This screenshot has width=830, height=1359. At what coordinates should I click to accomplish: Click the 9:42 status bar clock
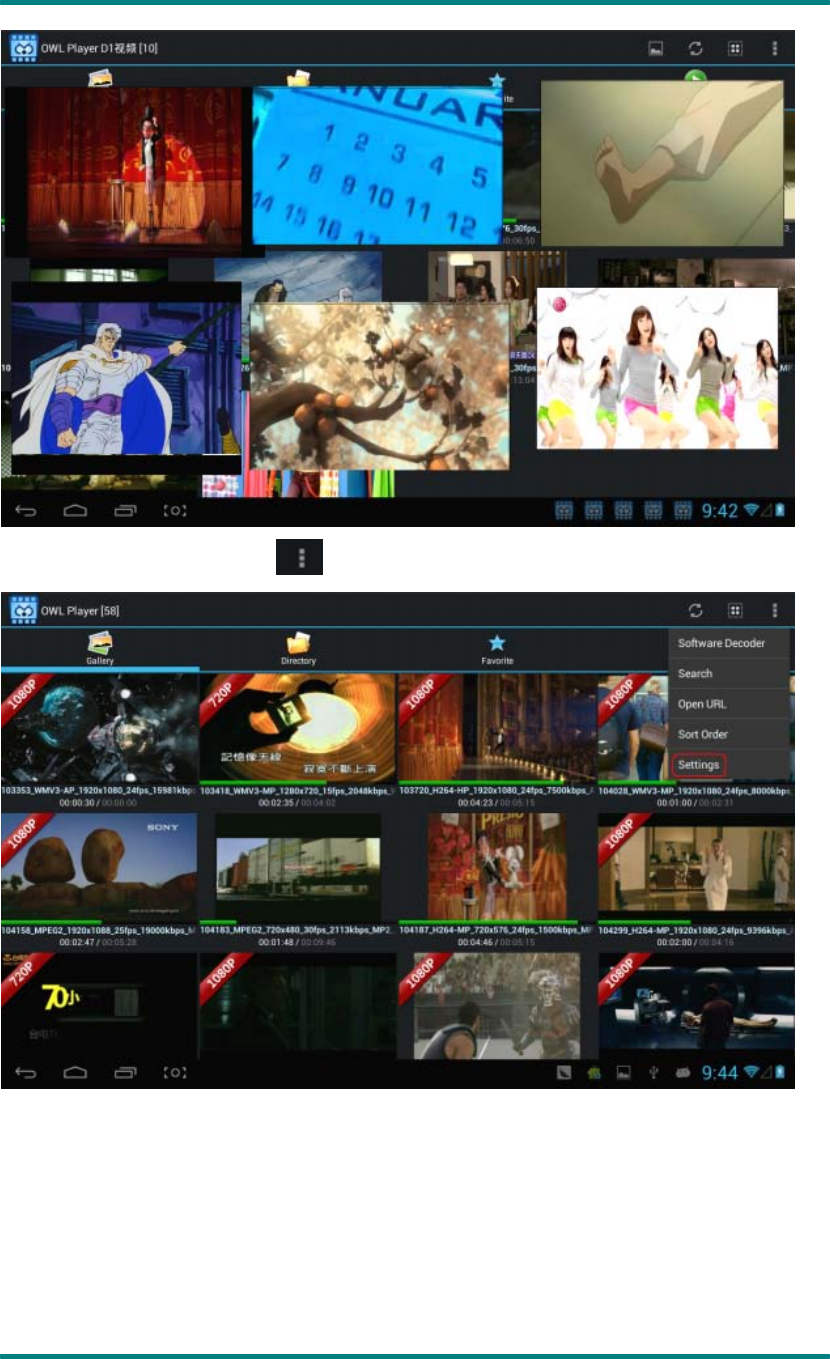718,511
